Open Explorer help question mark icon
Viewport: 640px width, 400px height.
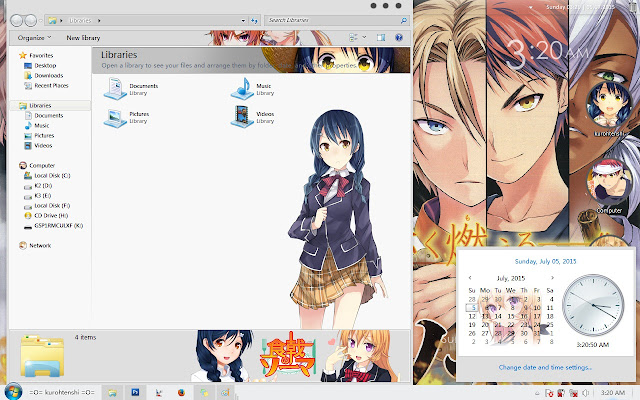399,38
